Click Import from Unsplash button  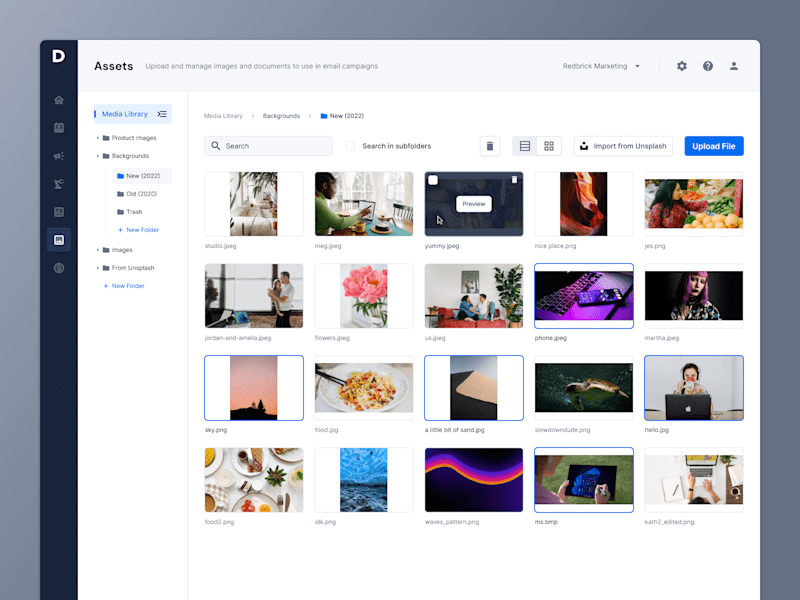(x=623, y=146)
